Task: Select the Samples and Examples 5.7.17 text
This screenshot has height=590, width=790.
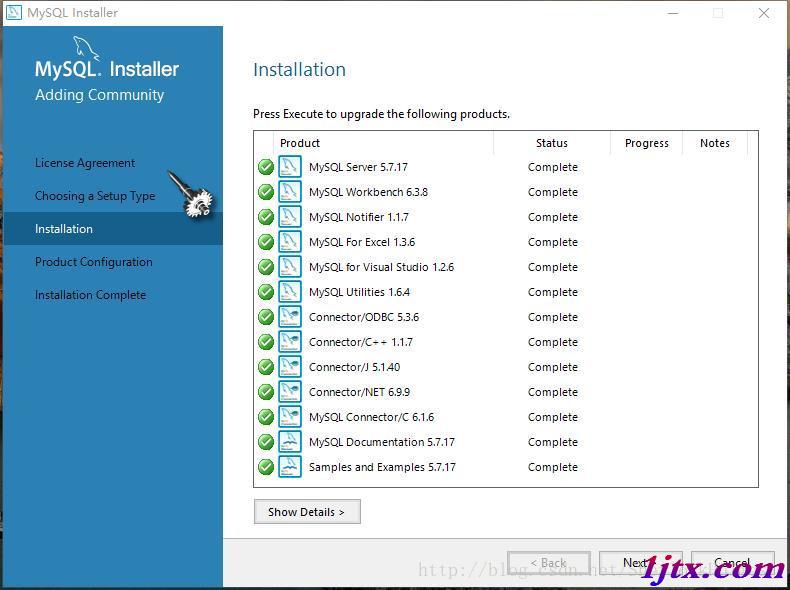Action: click(x=382, y=467)
